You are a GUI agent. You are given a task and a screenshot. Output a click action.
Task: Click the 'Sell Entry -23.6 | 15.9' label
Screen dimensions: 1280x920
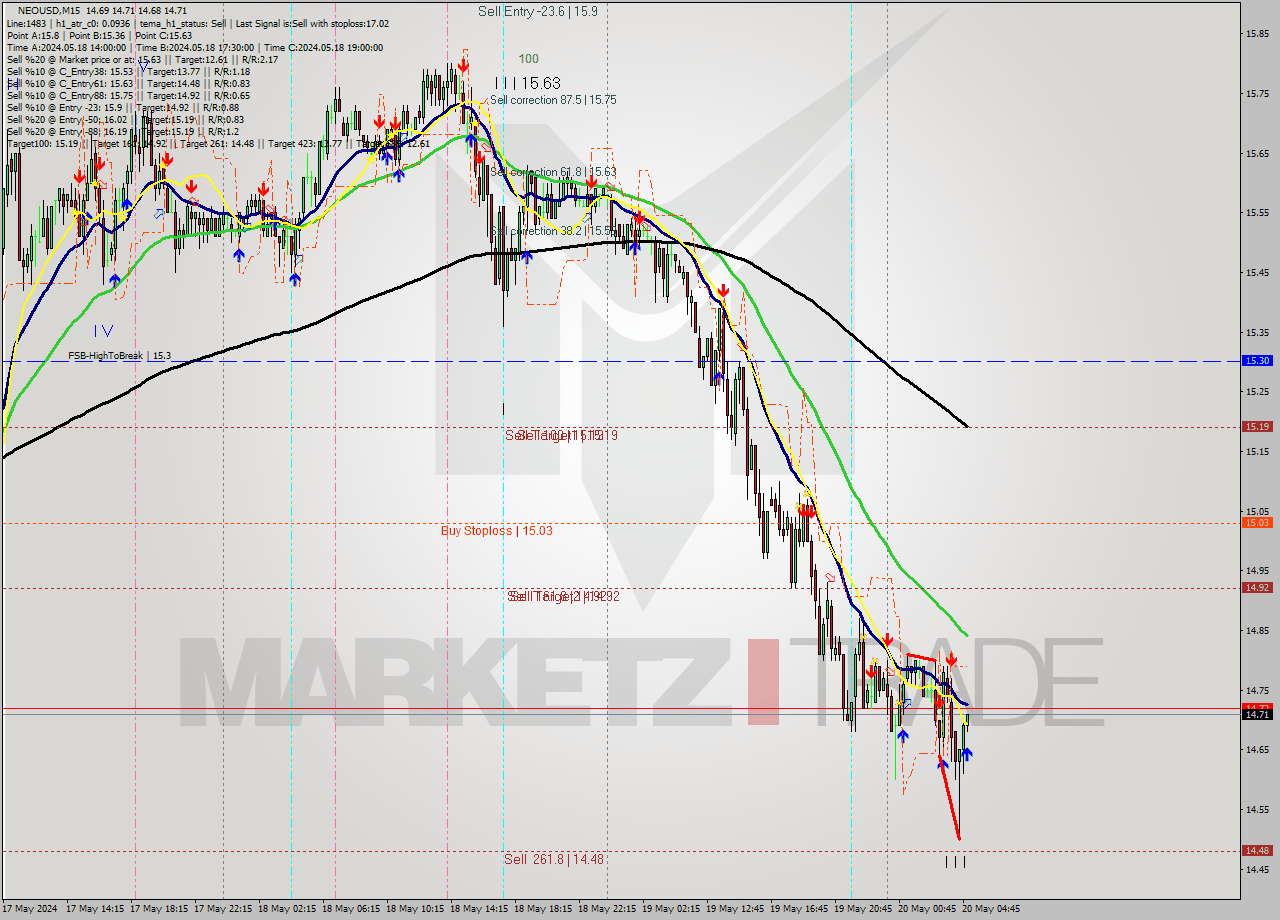[538, 11]
